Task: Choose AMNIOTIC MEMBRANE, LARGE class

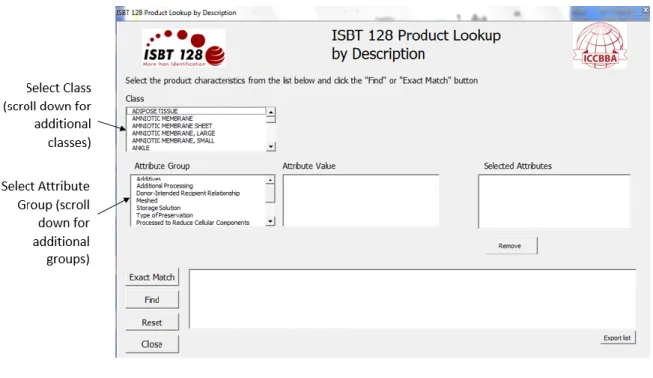Action: (x=196, y=133)
